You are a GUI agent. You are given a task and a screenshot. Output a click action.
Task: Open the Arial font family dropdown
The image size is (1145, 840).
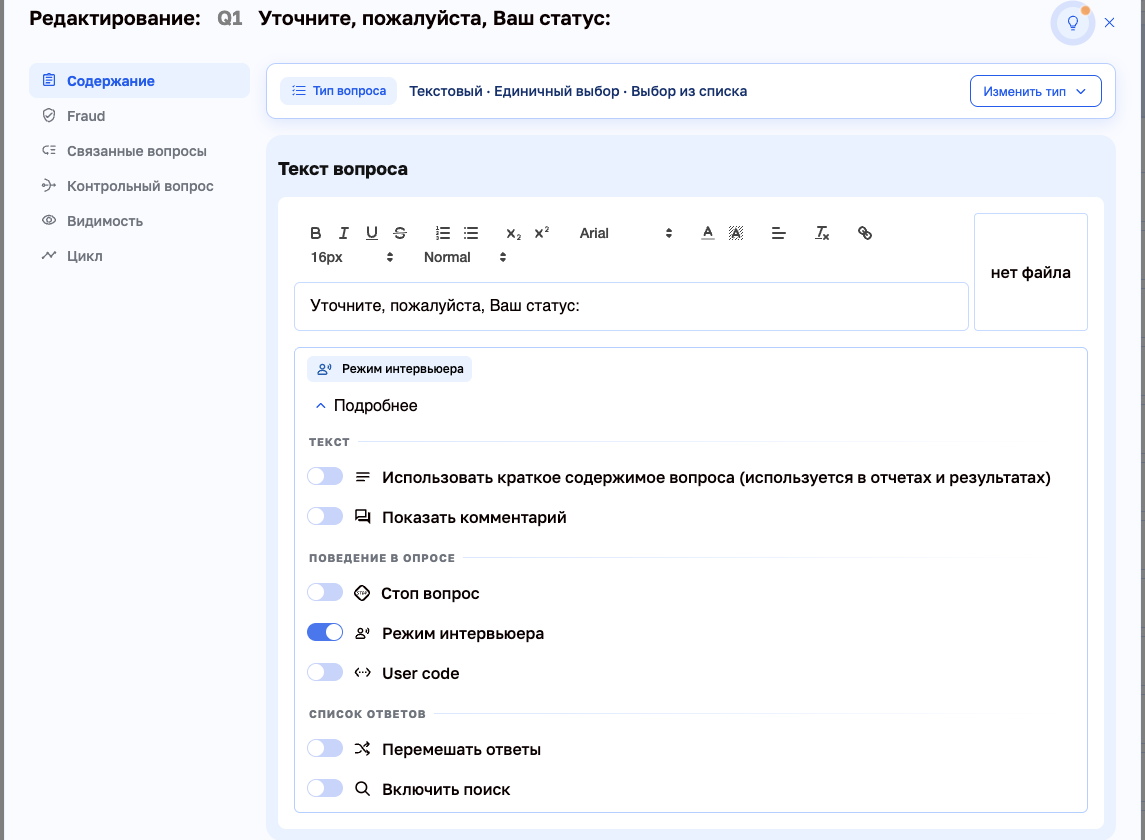coord(626,233)
